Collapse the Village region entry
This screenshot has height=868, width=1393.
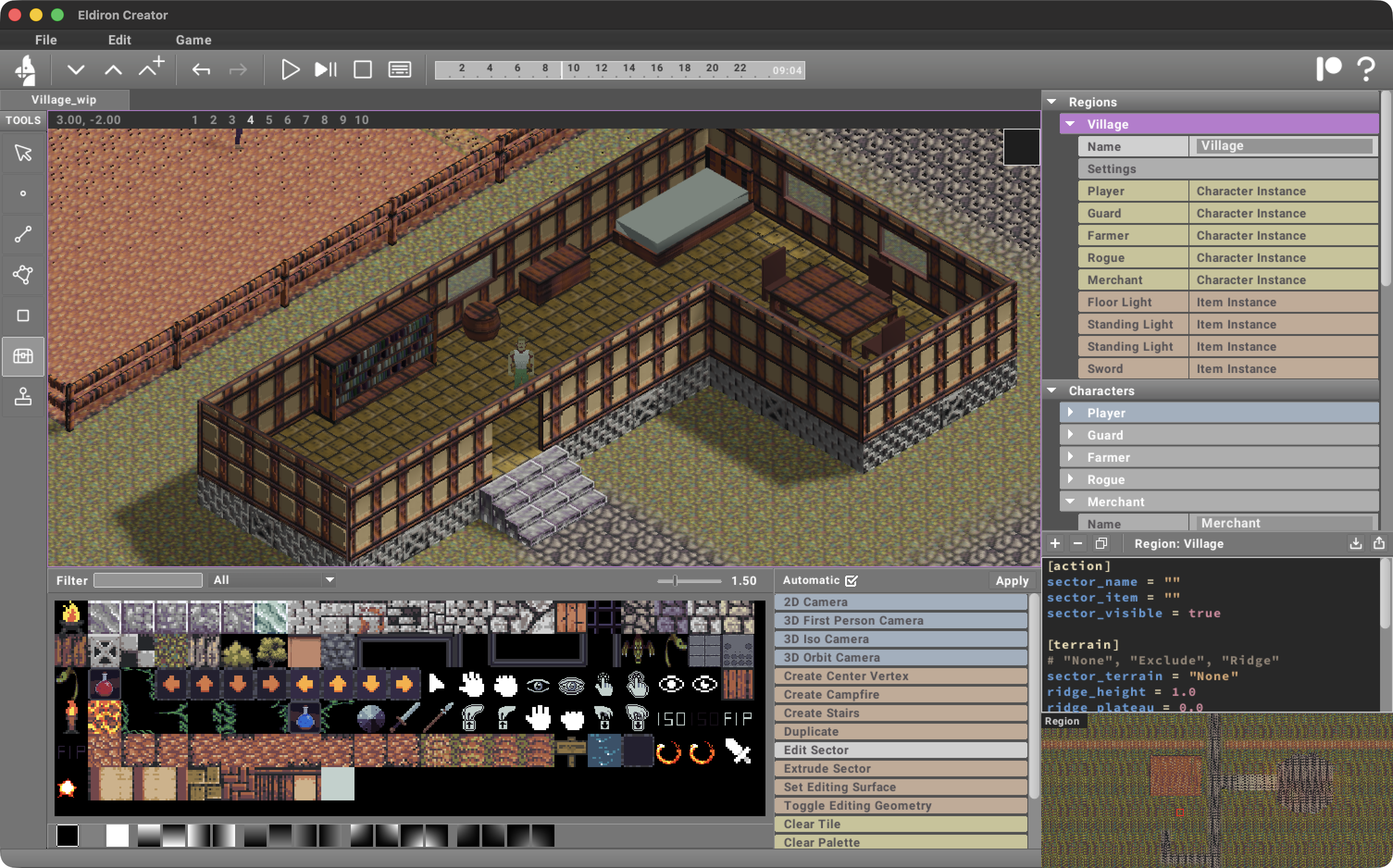pos(1070,124)
